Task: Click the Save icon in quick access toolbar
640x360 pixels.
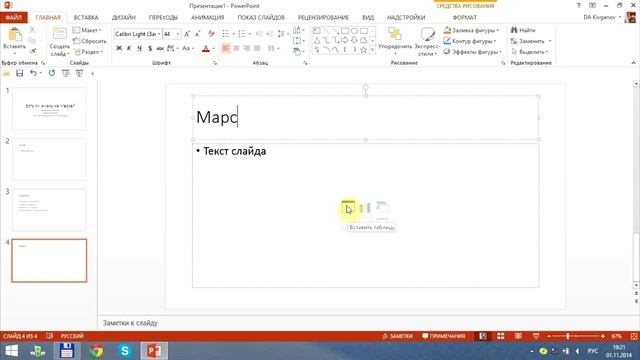Action: tap(20, 73)
